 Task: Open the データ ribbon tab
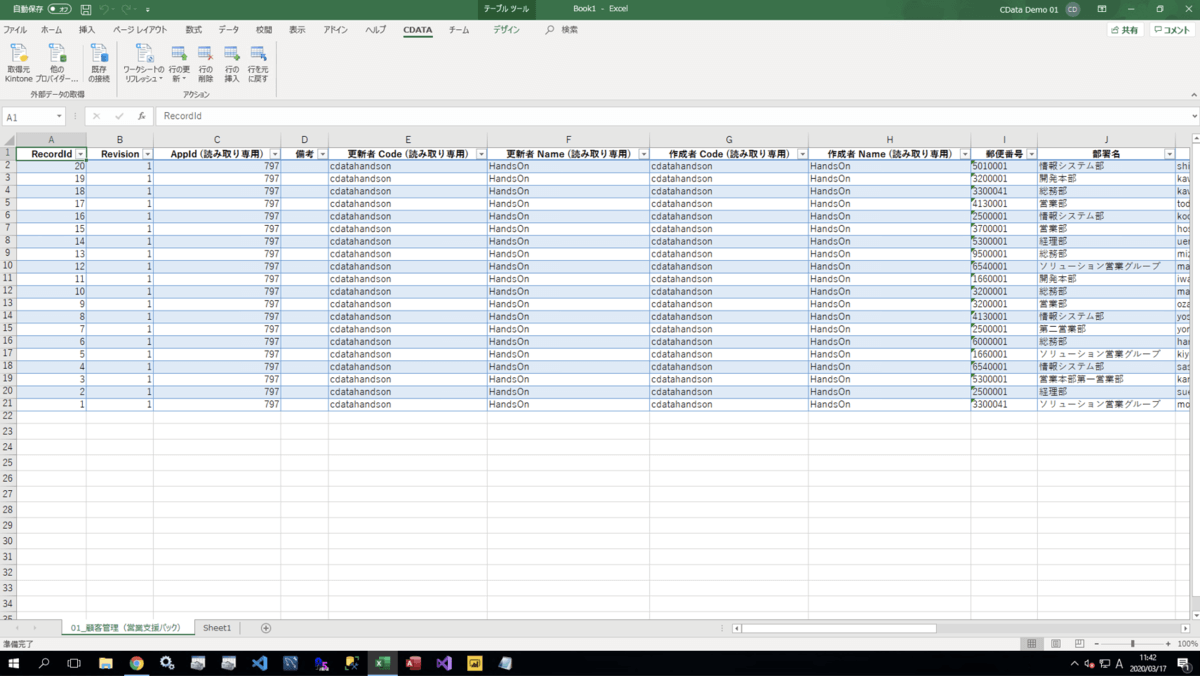[229, 30]
